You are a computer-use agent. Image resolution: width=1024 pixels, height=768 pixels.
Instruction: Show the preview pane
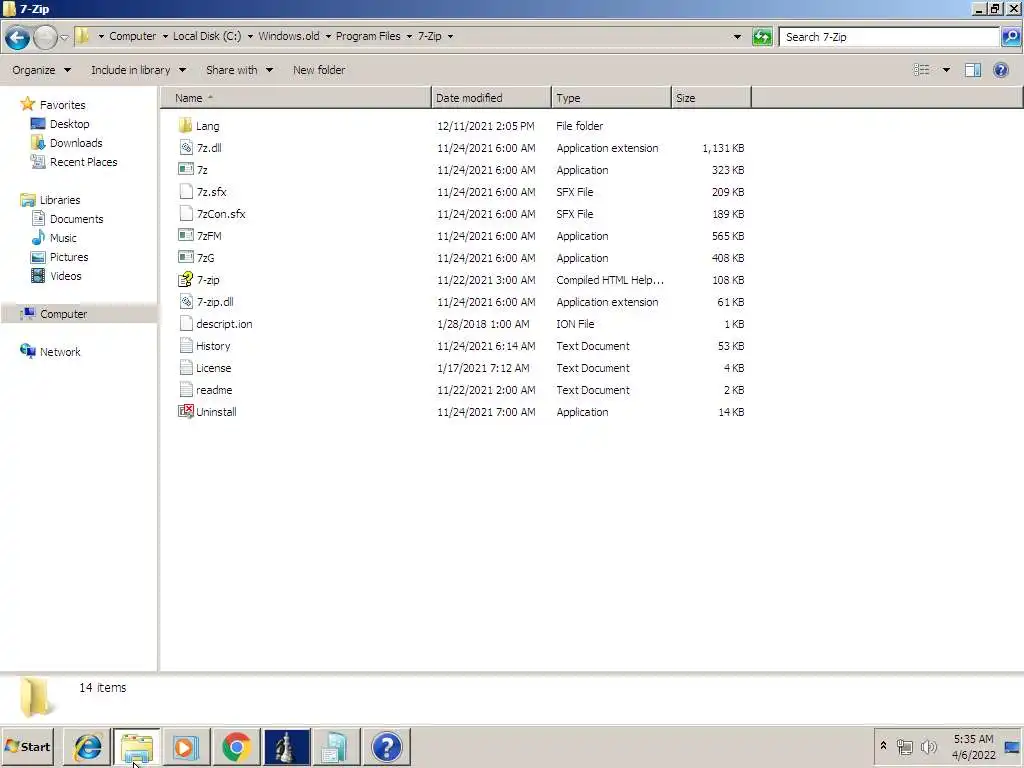(x=972, y=70)
